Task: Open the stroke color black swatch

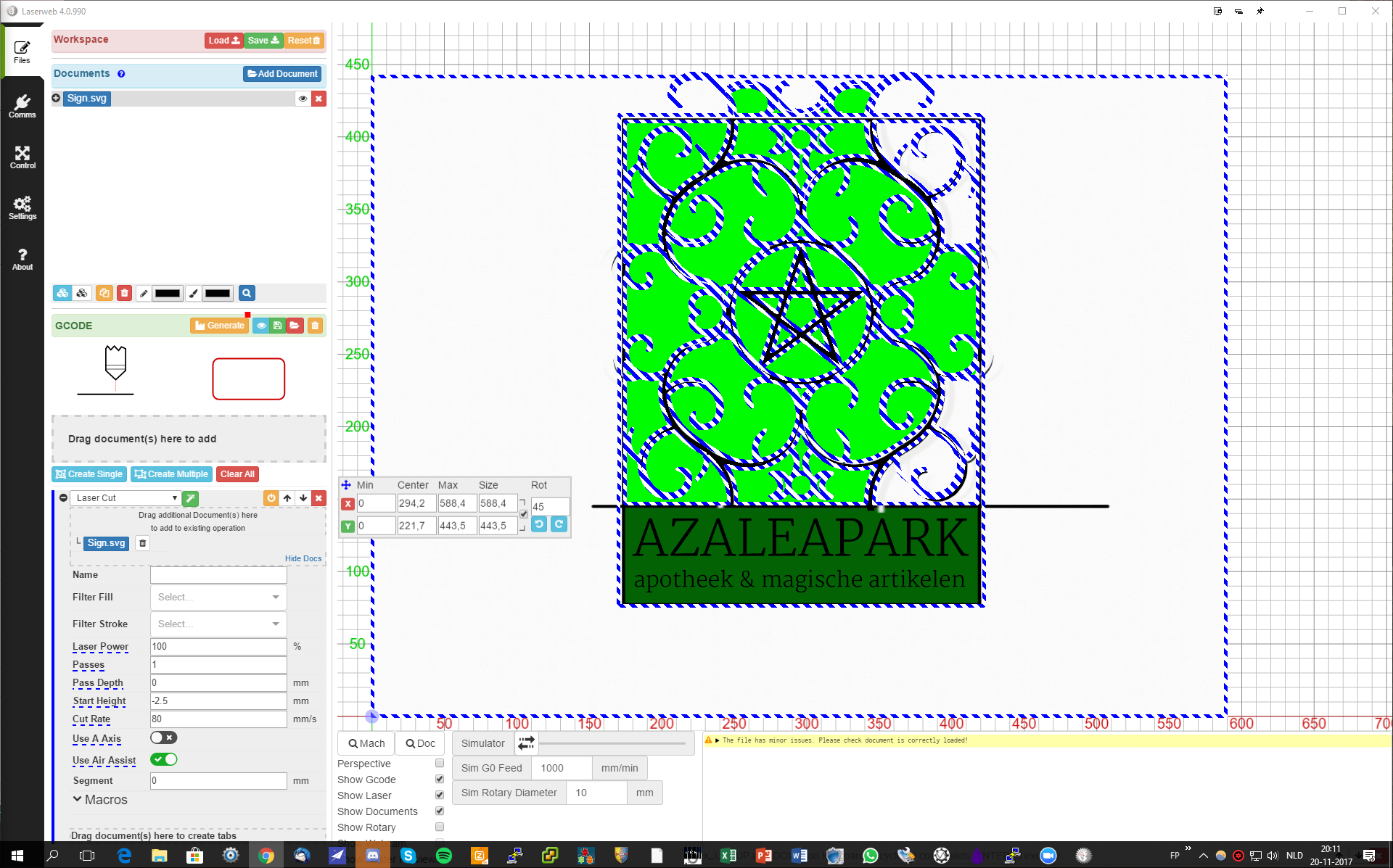Action: click(x=168, y=293)
